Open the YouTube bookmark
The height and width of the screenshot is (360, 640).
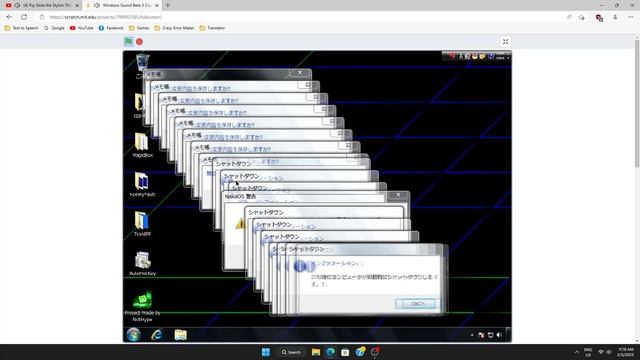click(x=82, y=28)
